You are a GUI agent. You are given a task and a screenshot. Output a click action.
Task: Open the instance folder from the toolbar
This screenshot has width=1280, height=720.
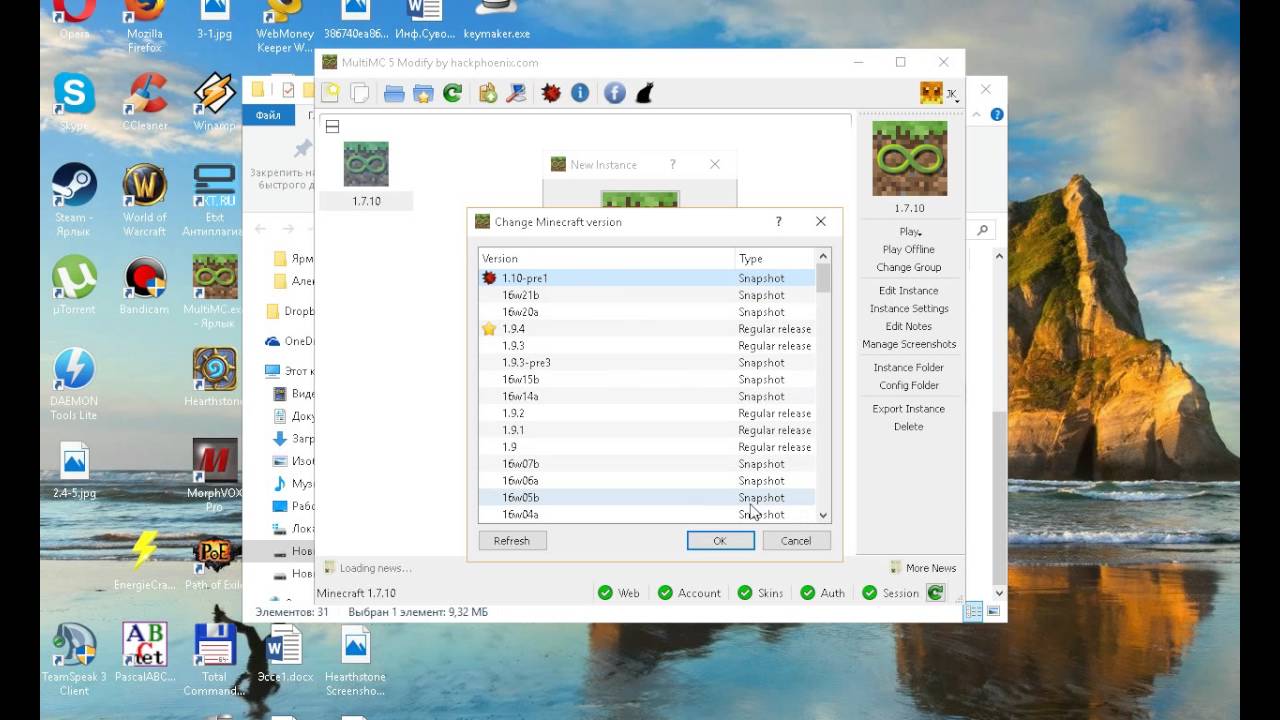point(394,93)
